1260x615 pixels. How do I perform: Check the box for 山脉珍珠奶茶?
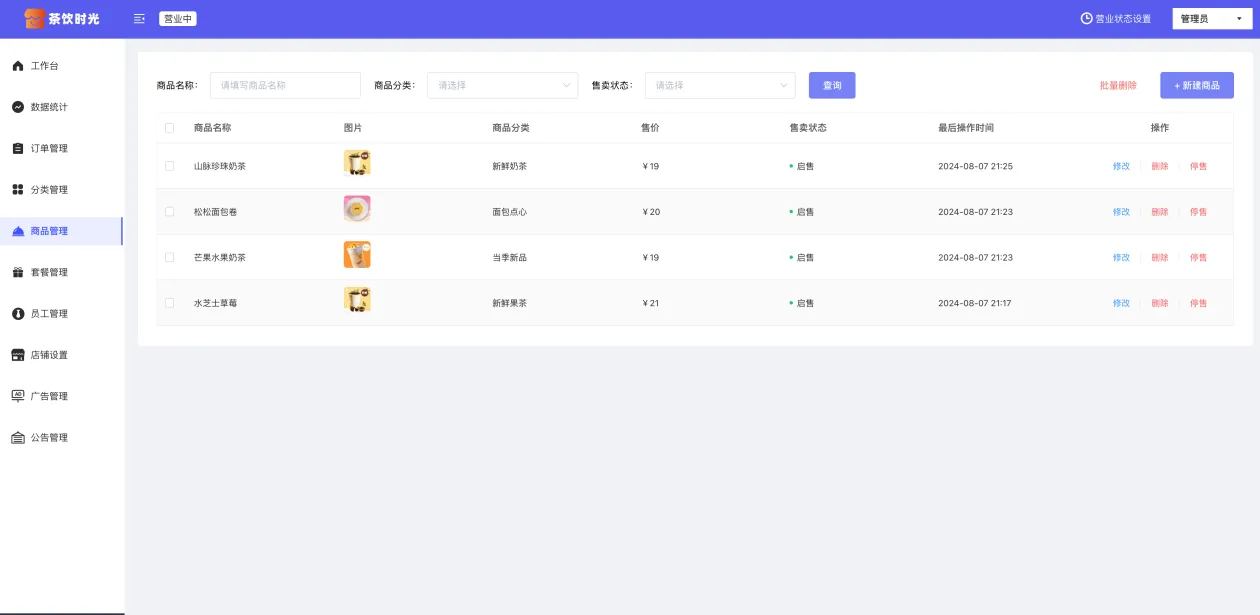[169, 166]
